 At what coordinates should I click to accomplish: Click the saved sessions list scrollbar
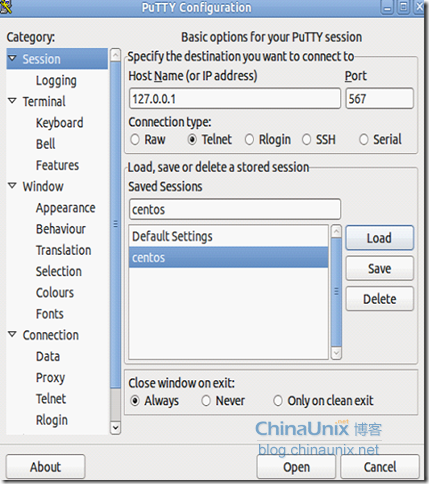336,292
